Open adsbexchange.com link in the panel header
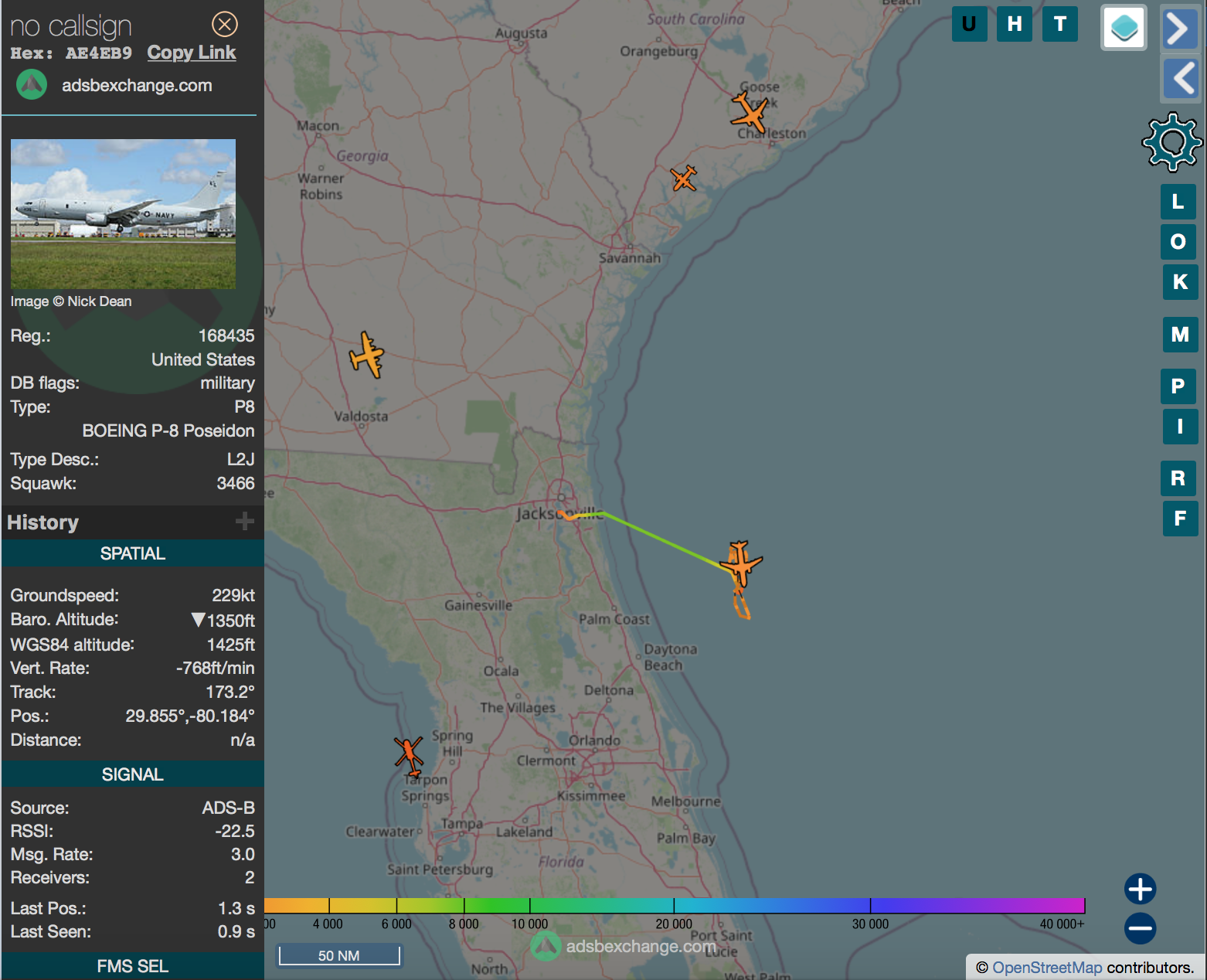 [x=137, y=85]
